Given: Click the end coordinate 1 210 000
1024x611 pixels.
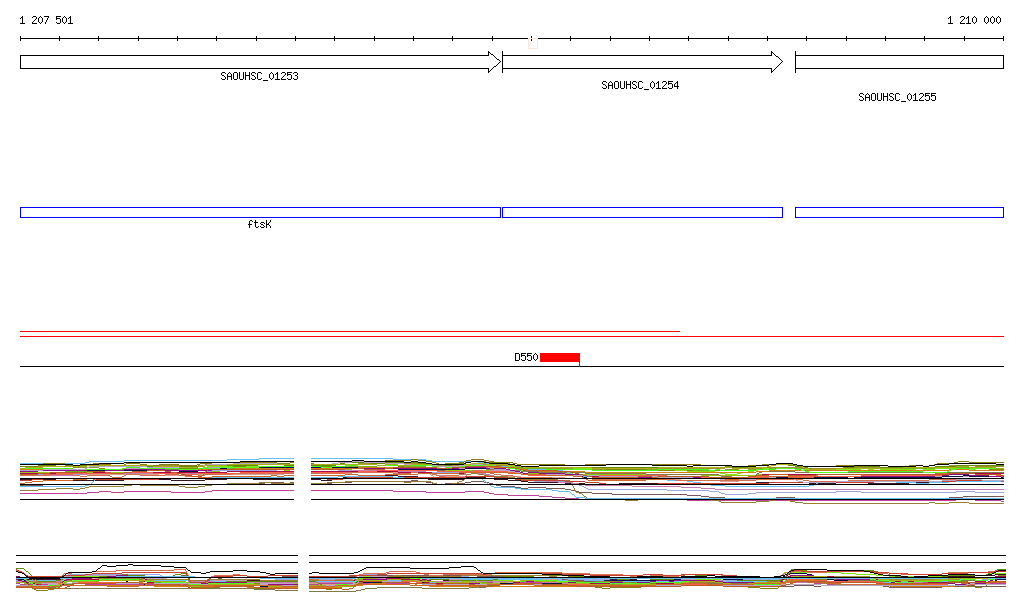Looking at the screenshot, I should click(974, 20).
